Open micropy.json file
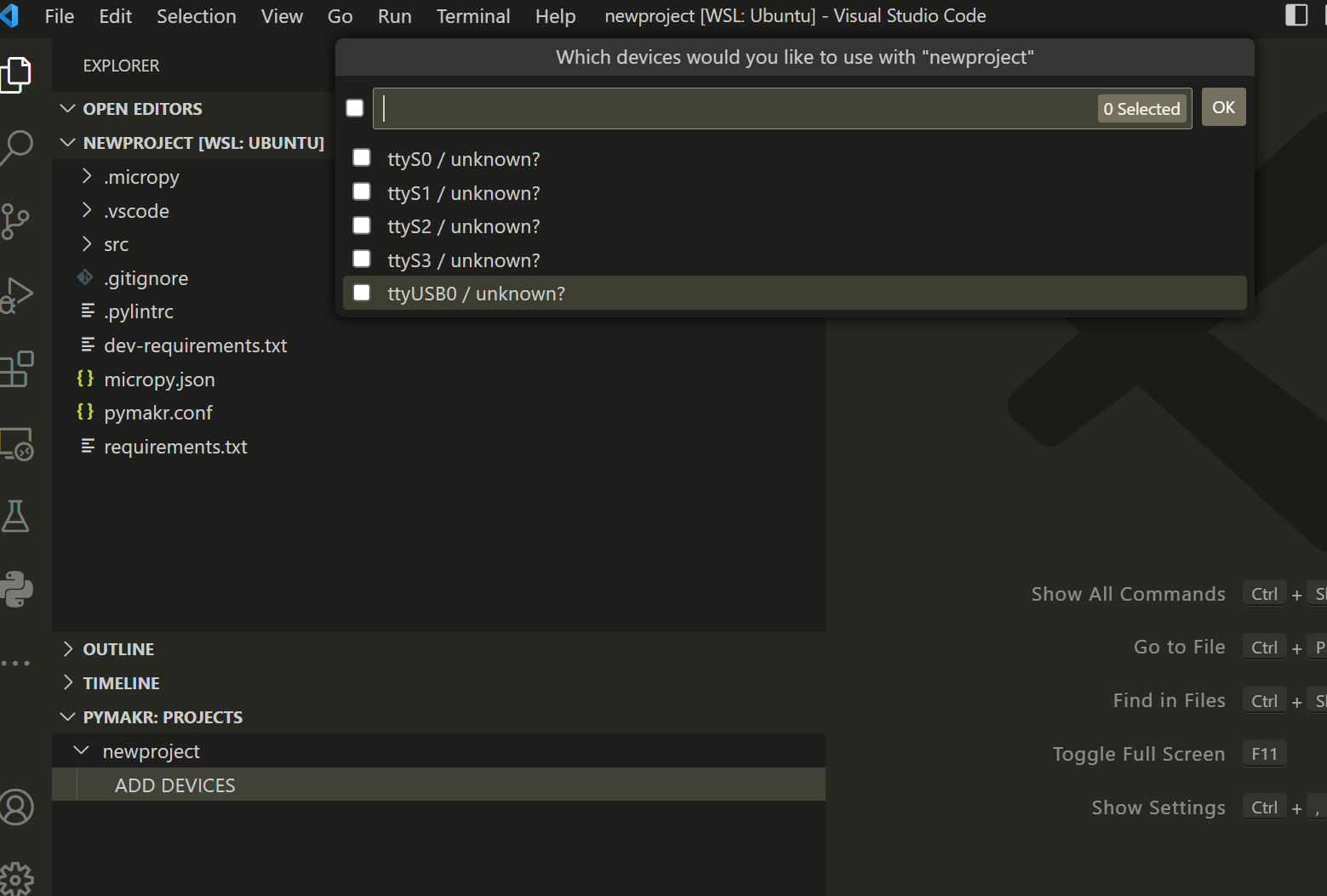Viewport: 1327px width, 896px height. pos(159,380)
